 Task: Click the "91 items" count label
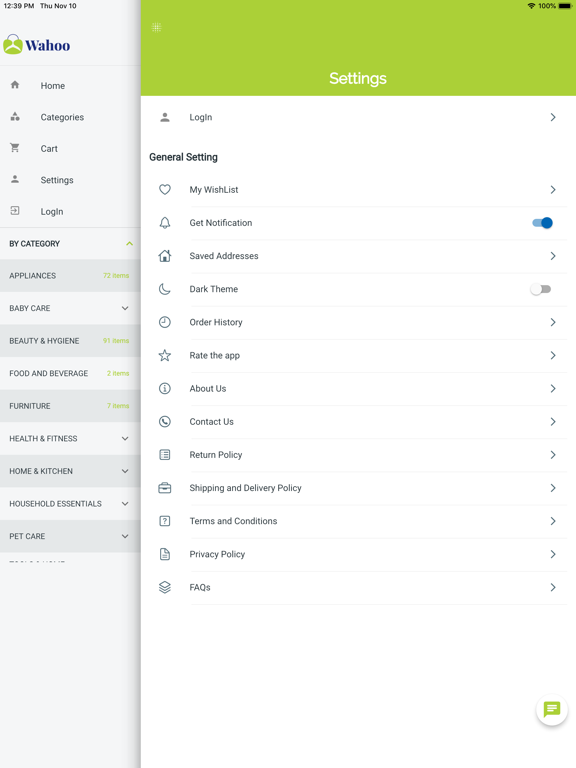pos(116,341)
